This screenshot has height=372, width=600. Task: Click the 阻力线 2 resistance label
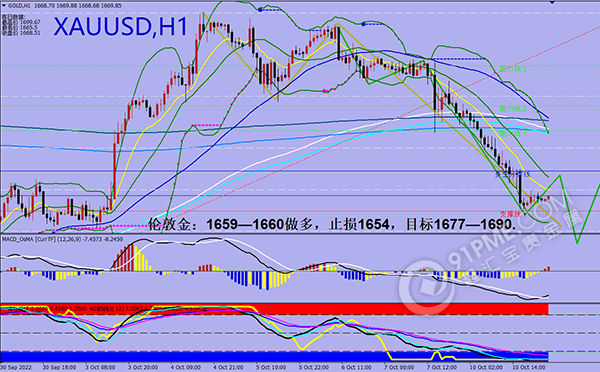pyautogui.click(x=513, y=109)
